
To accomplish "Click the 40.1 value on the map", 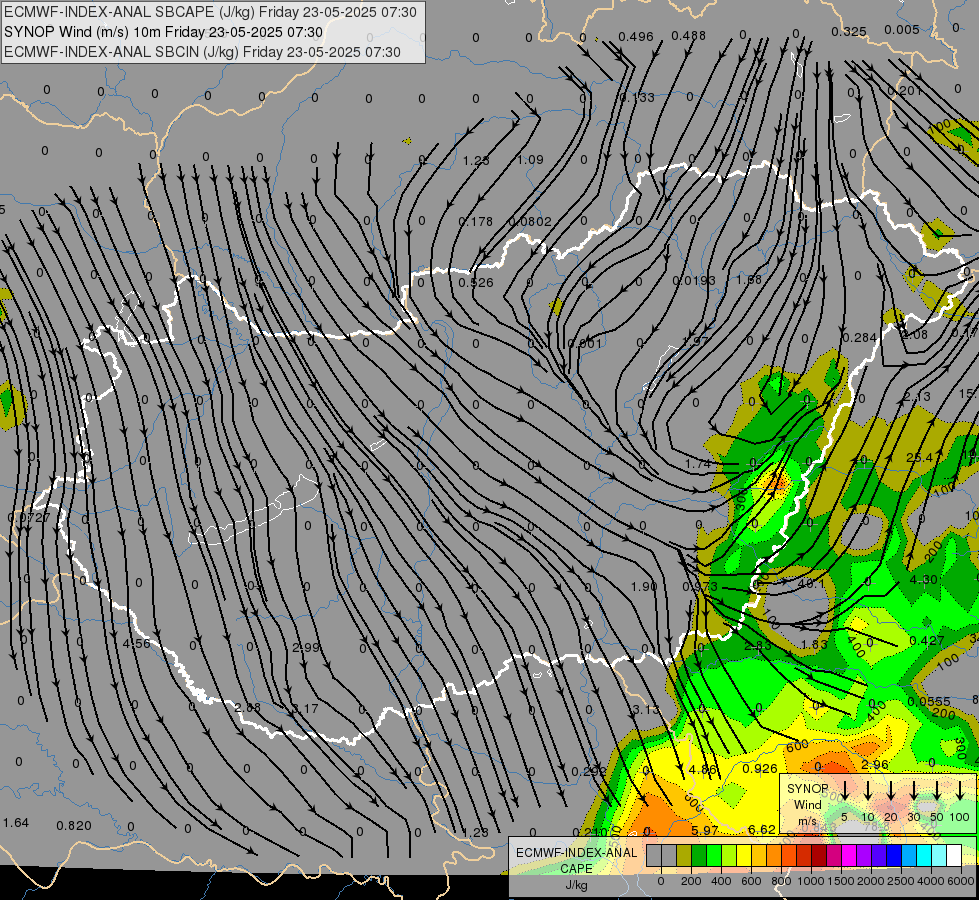I will (x=811, y=584).
